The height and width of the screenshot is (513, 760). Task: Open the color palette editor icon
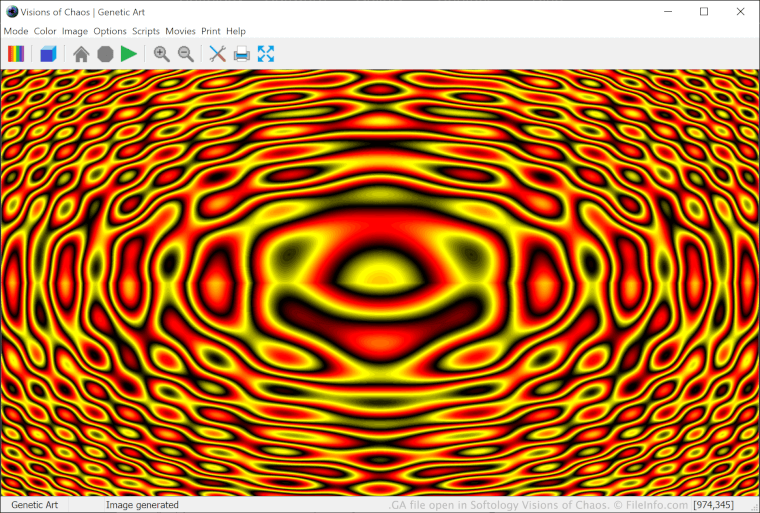click(x=16, y=54)
